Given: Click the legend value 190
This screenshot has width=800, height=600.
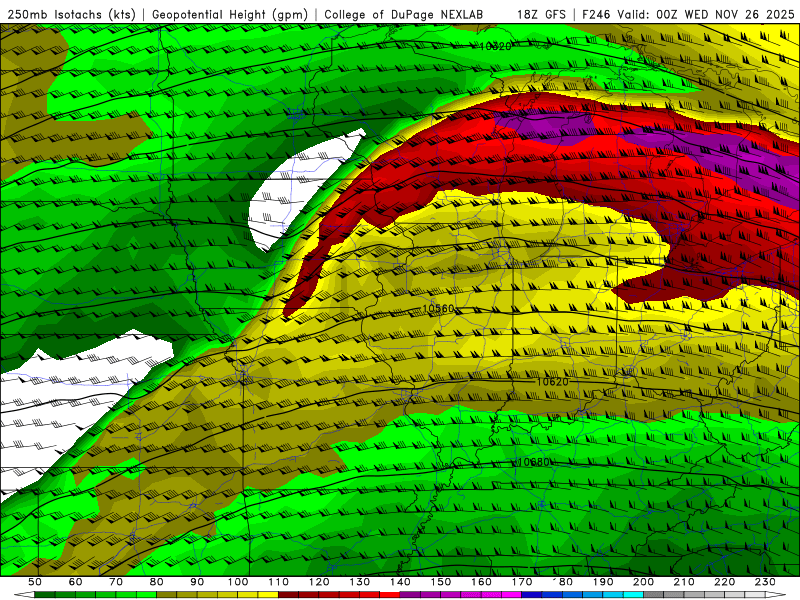Looking at the screenshot, I should [x=603, y=582].
